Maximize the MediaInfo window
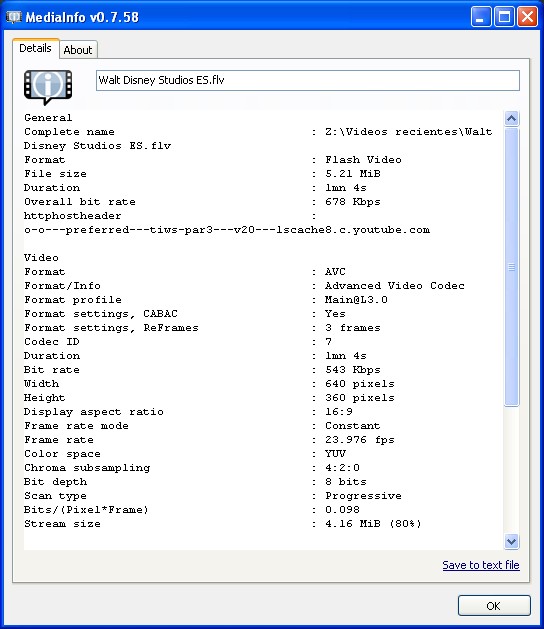The height and width of the screenshot is (629, 544). pos(504,17)
